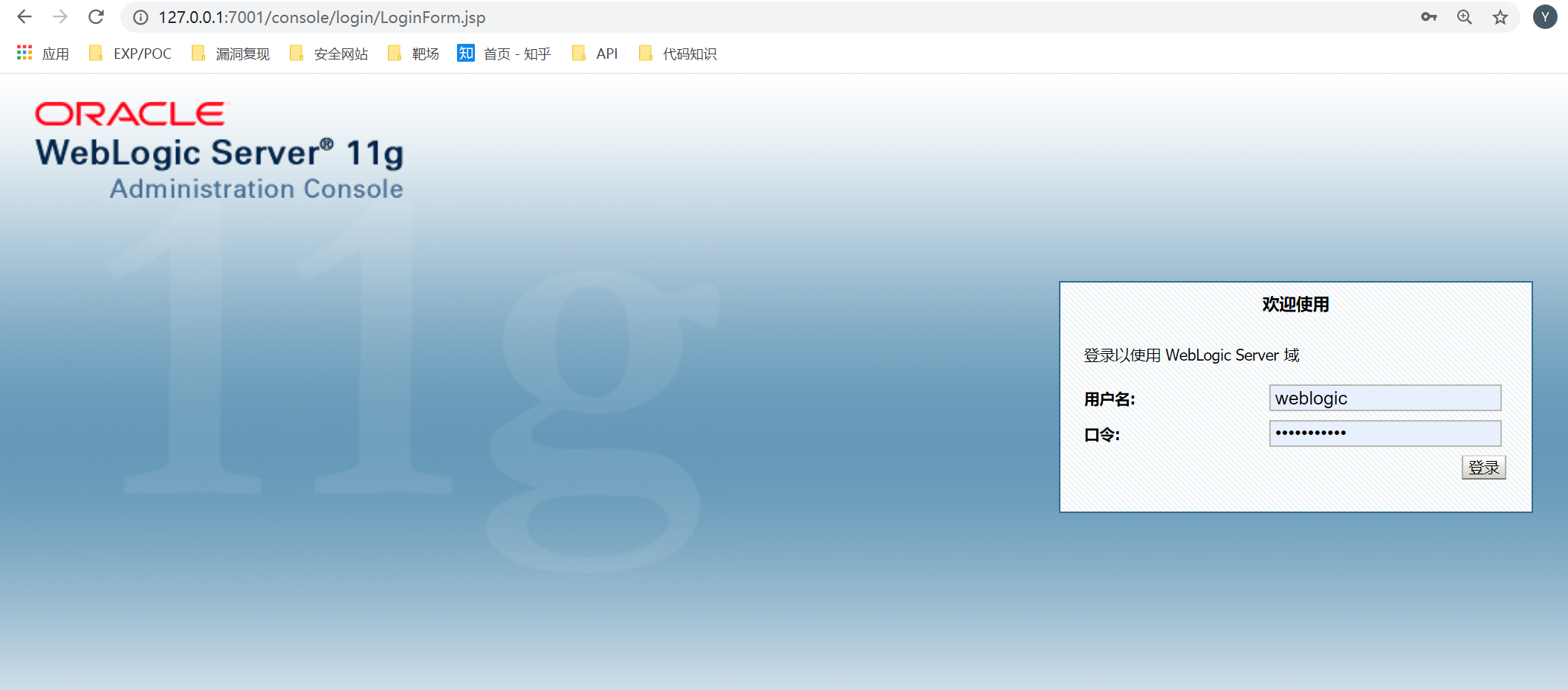Image resolution: width=1568 pixels, height=690 pixels.
Task: Focus the 口令 password field
Action: (1385, 433)
